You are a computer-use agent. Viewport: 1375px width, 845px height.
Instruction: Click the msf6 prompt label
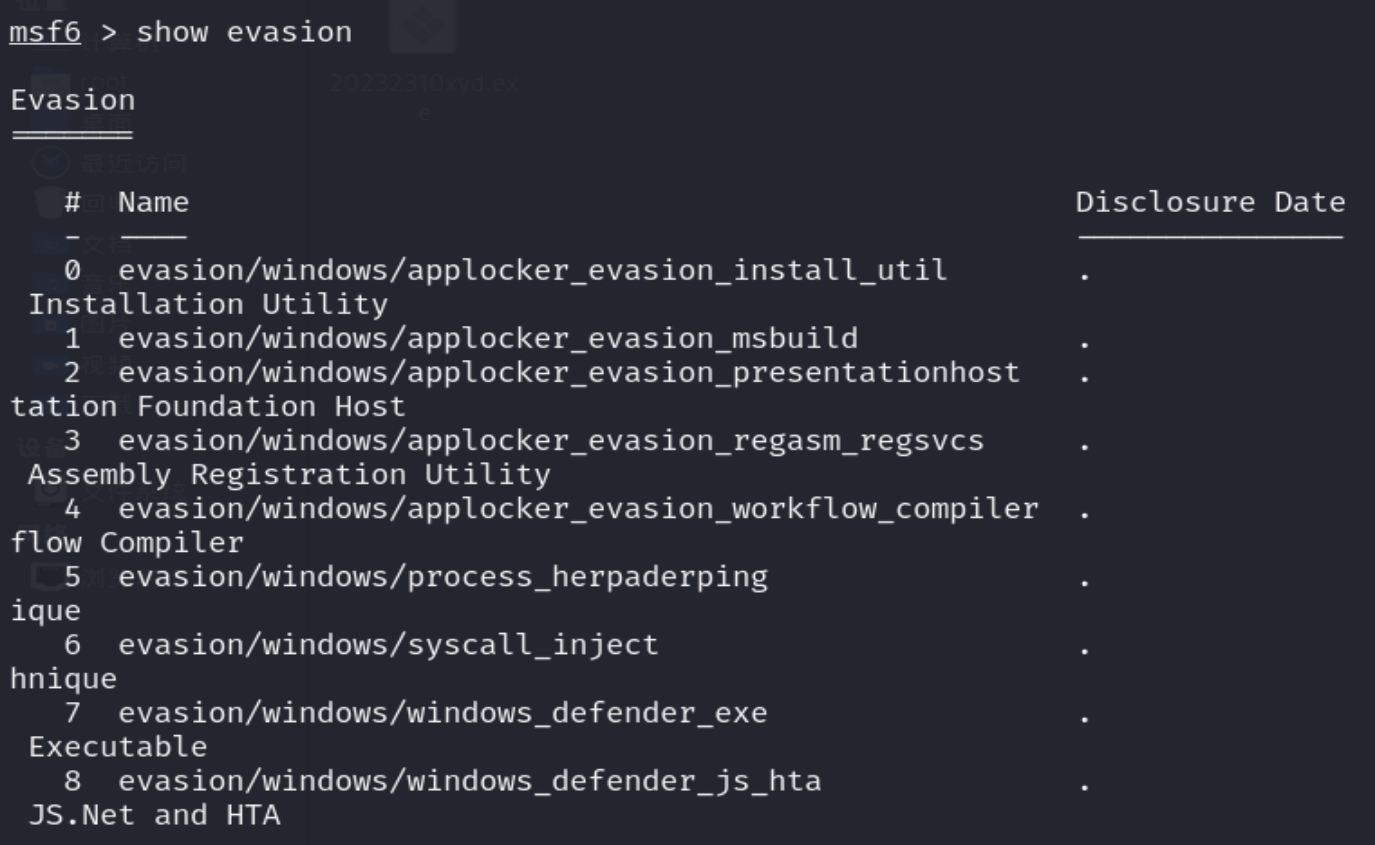pyautogui.click(x=45, y=32)
